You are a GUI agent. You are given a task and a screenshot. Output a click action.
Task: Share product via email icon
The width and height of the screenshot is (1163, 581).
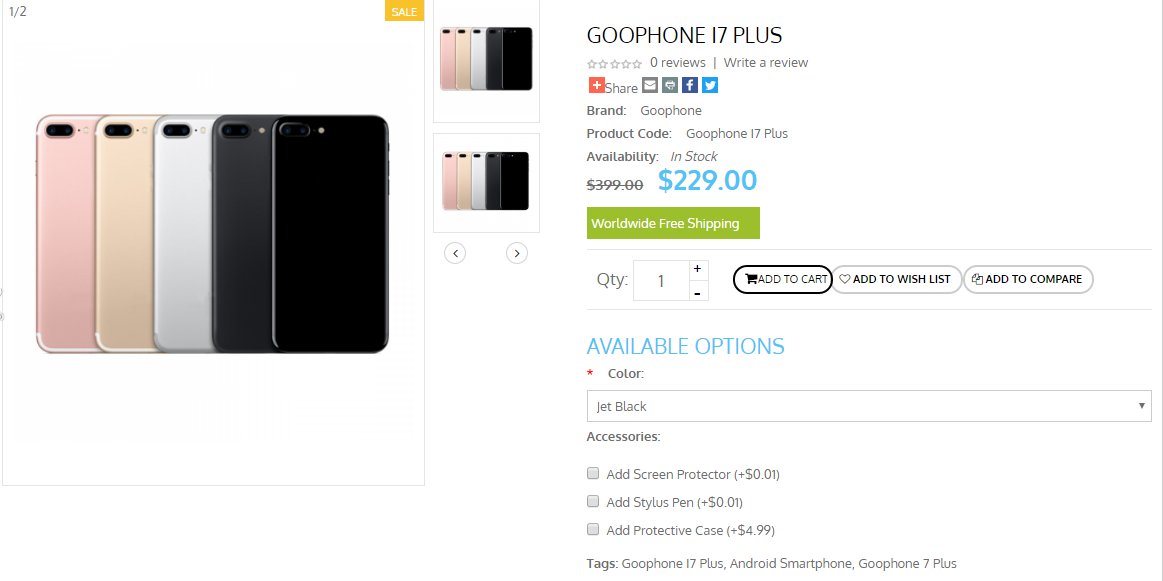point(650,86)
